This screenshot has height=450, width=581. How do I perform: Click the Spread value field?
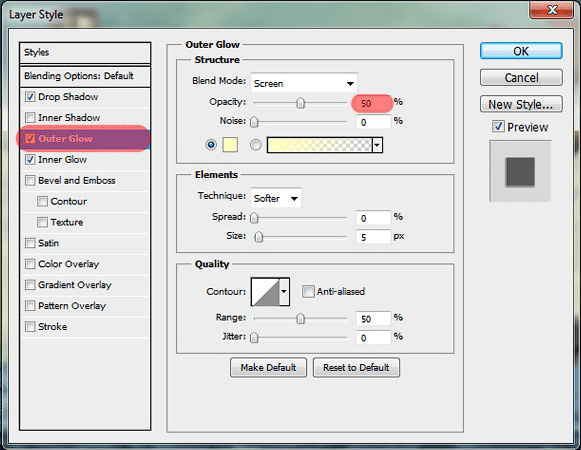[374, 218]
